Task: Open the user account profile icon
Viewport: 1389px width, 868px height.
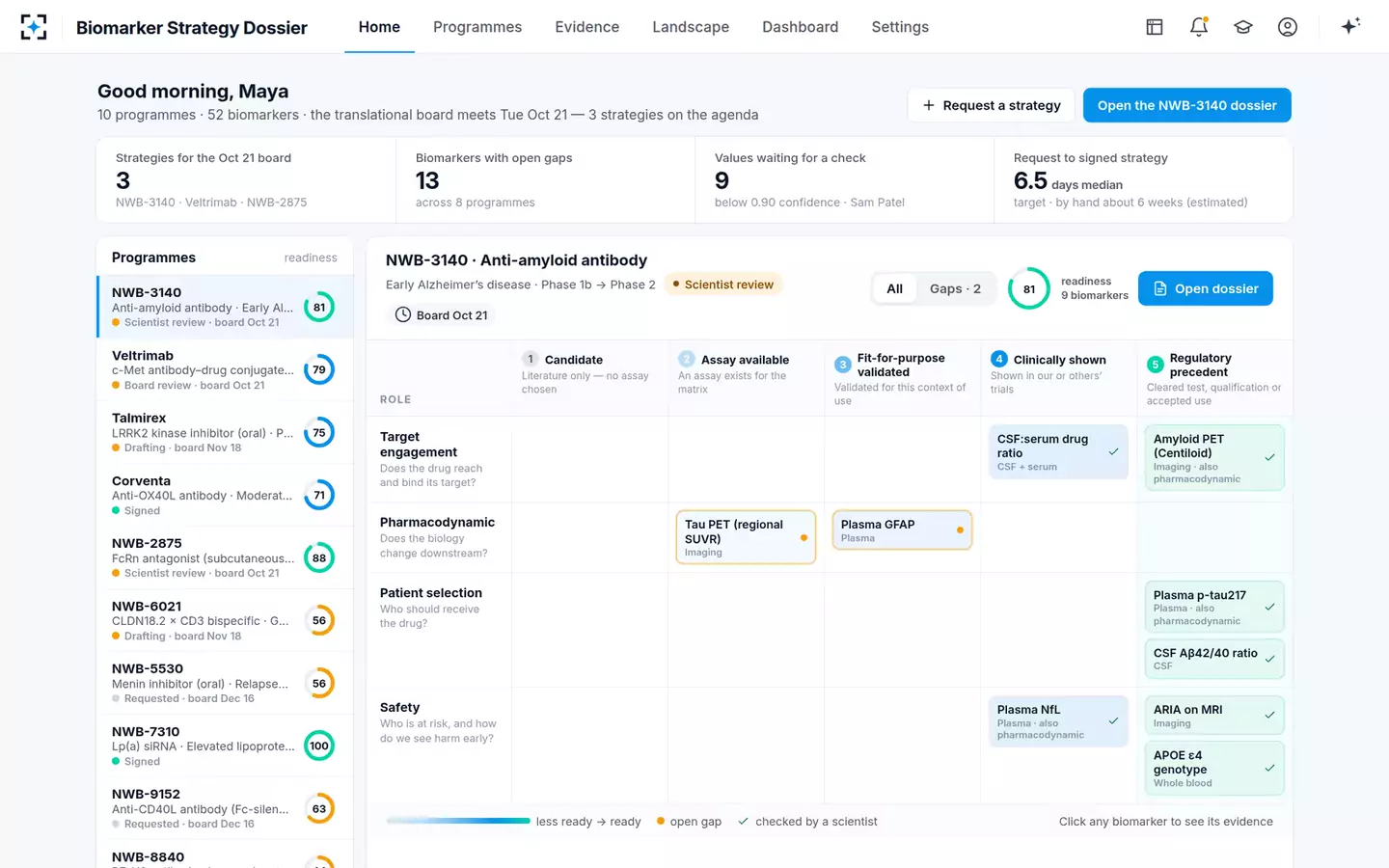Action: coord(1288,27)
